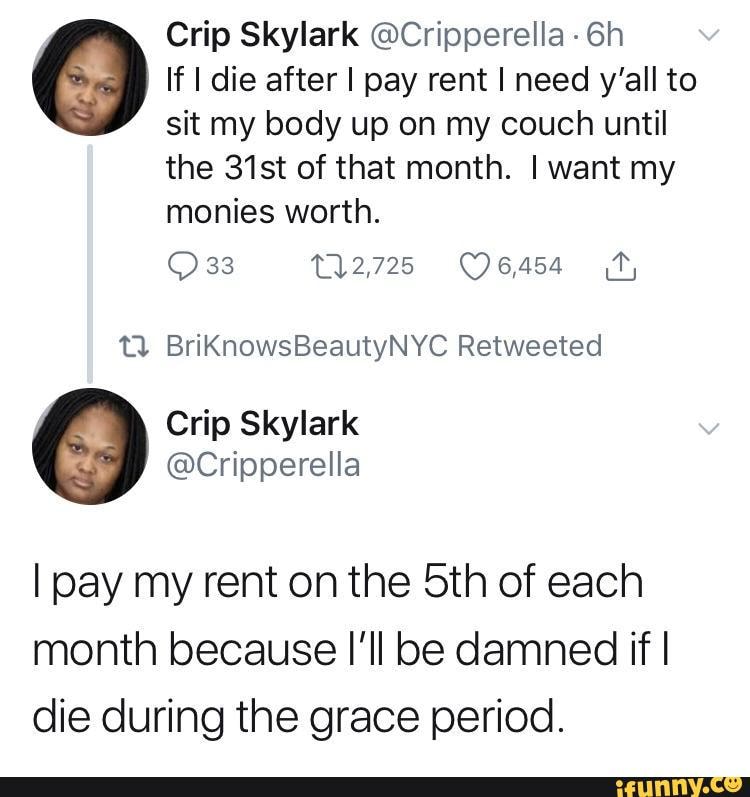The height and width of the screenshot is (797, 750).
Task: Open the second tweet's profile avatar
Action: pyautogui.click(x=91, y=445)
